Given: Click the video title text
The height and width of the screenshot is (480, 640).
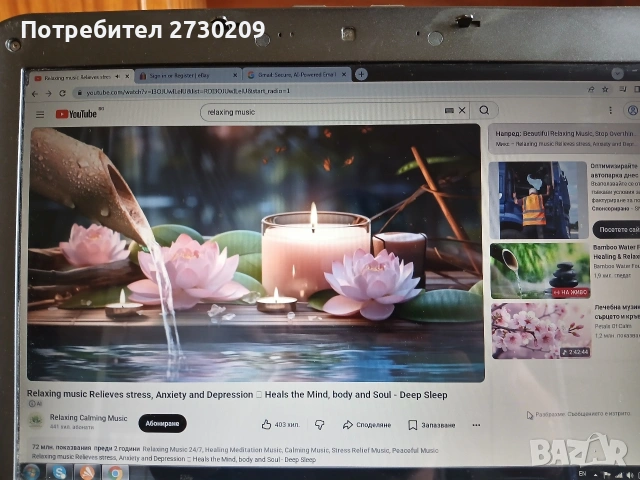Looking at the screenshot, I should [237, 395].
